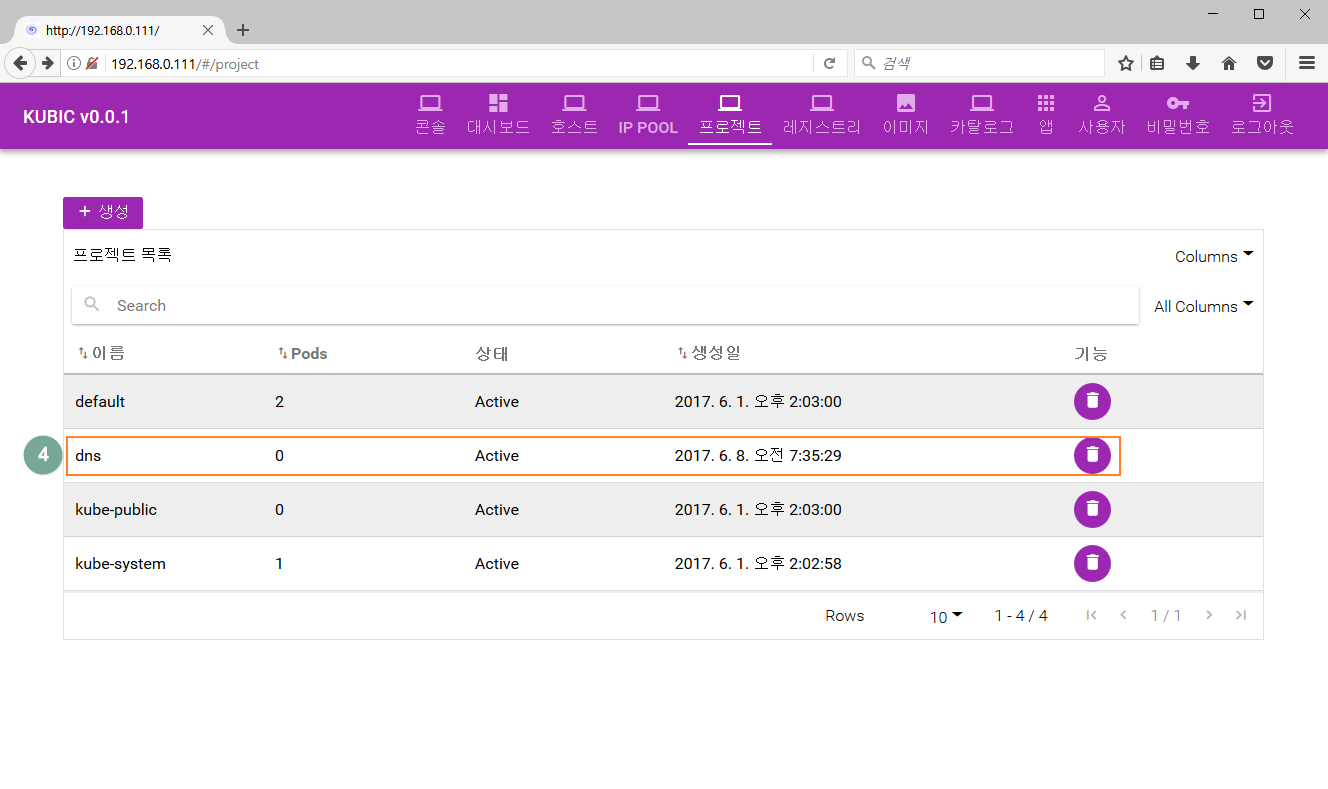Image resolution: width=1328 pixels, height=789 pixels.
Task: Close the 192.168.0.111 browser tab
Action: click(208, 30)
